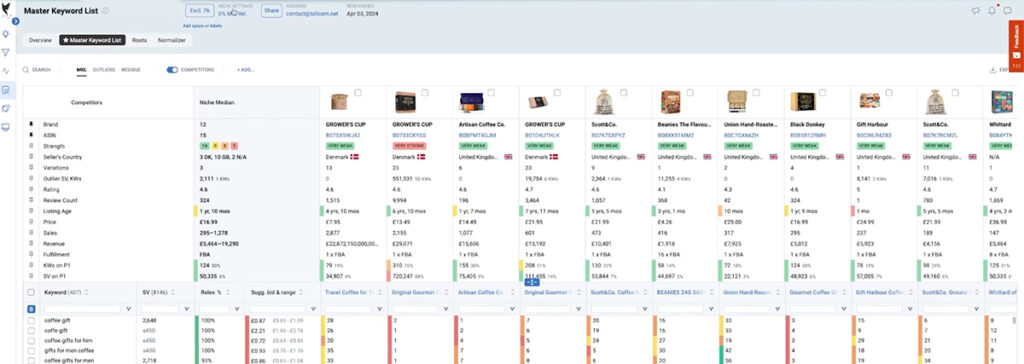The width and height of the screenshot is (1024, 364).
Task: Pin the Rating row
Action: 31,190
